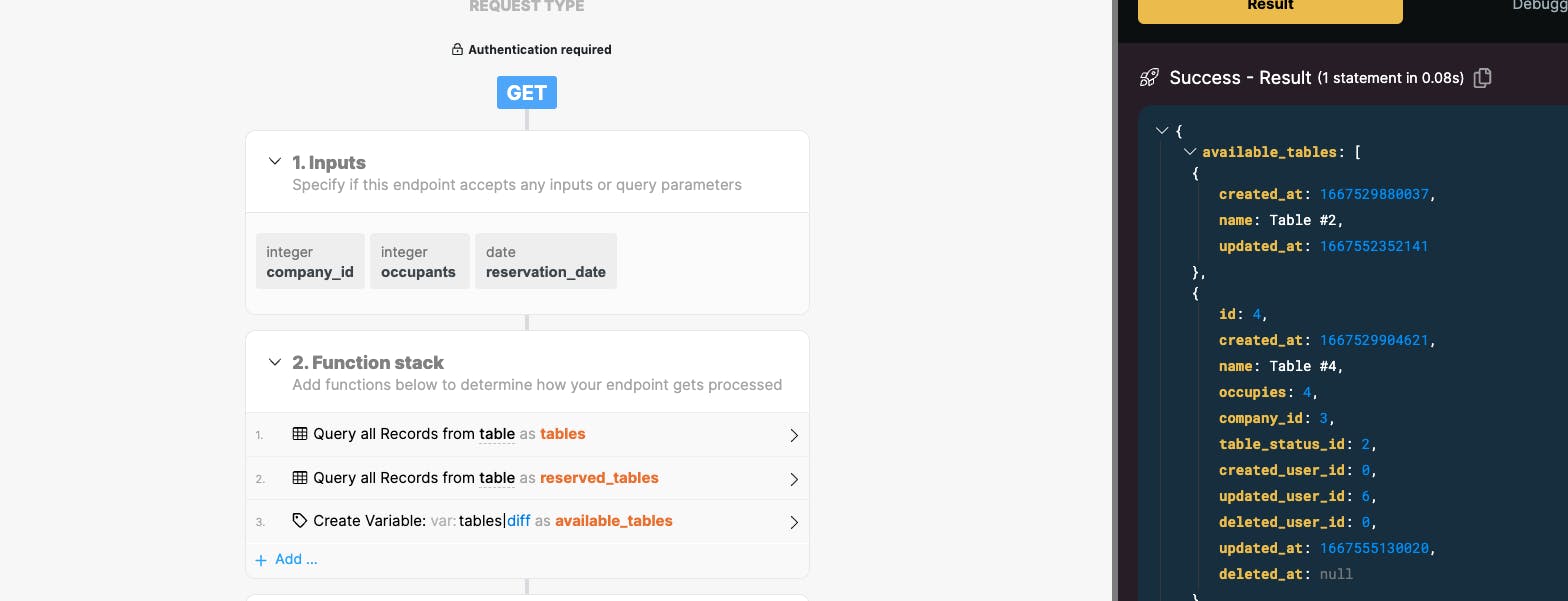Select the company_id integer input

click(x=310, y=262)
